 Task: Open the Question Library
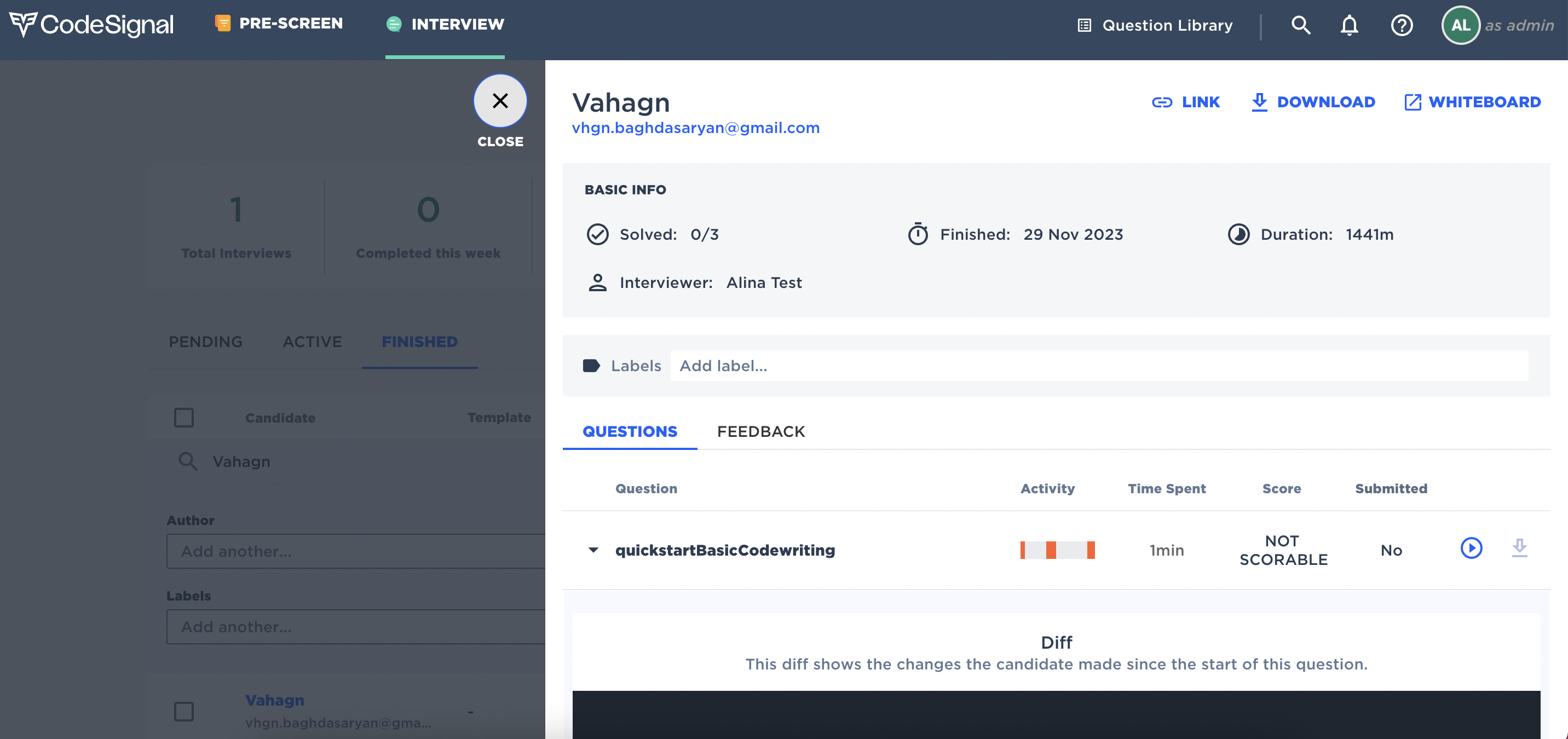[x=1155, y=25]
